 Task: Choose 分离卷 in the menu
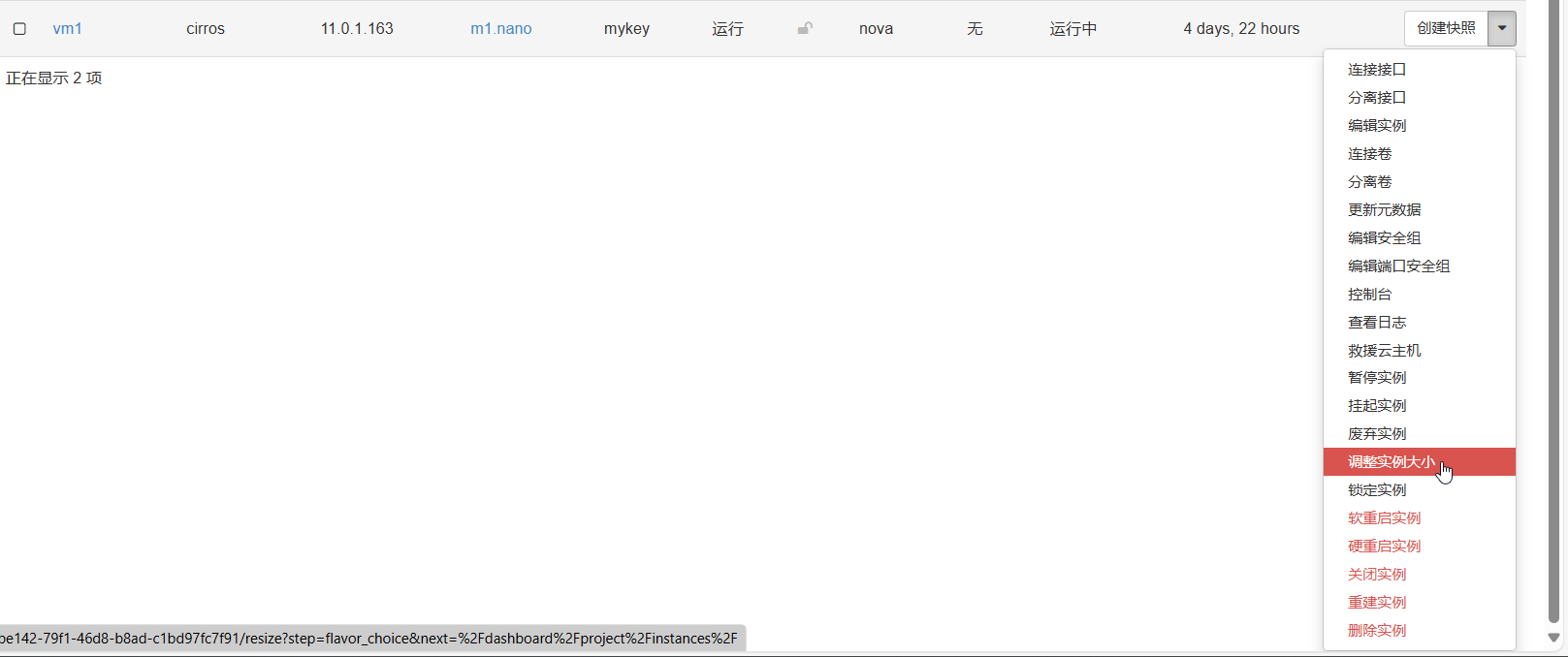click(x=1419, y=182)
